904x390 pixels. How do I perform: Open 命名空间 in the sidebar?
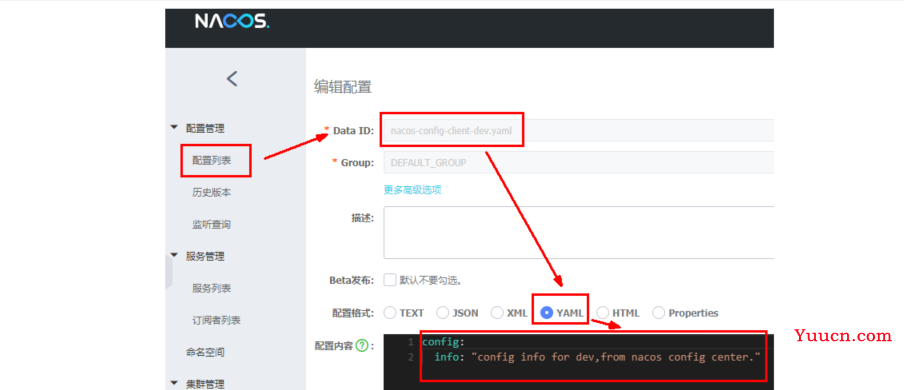[x=205, y=352]
